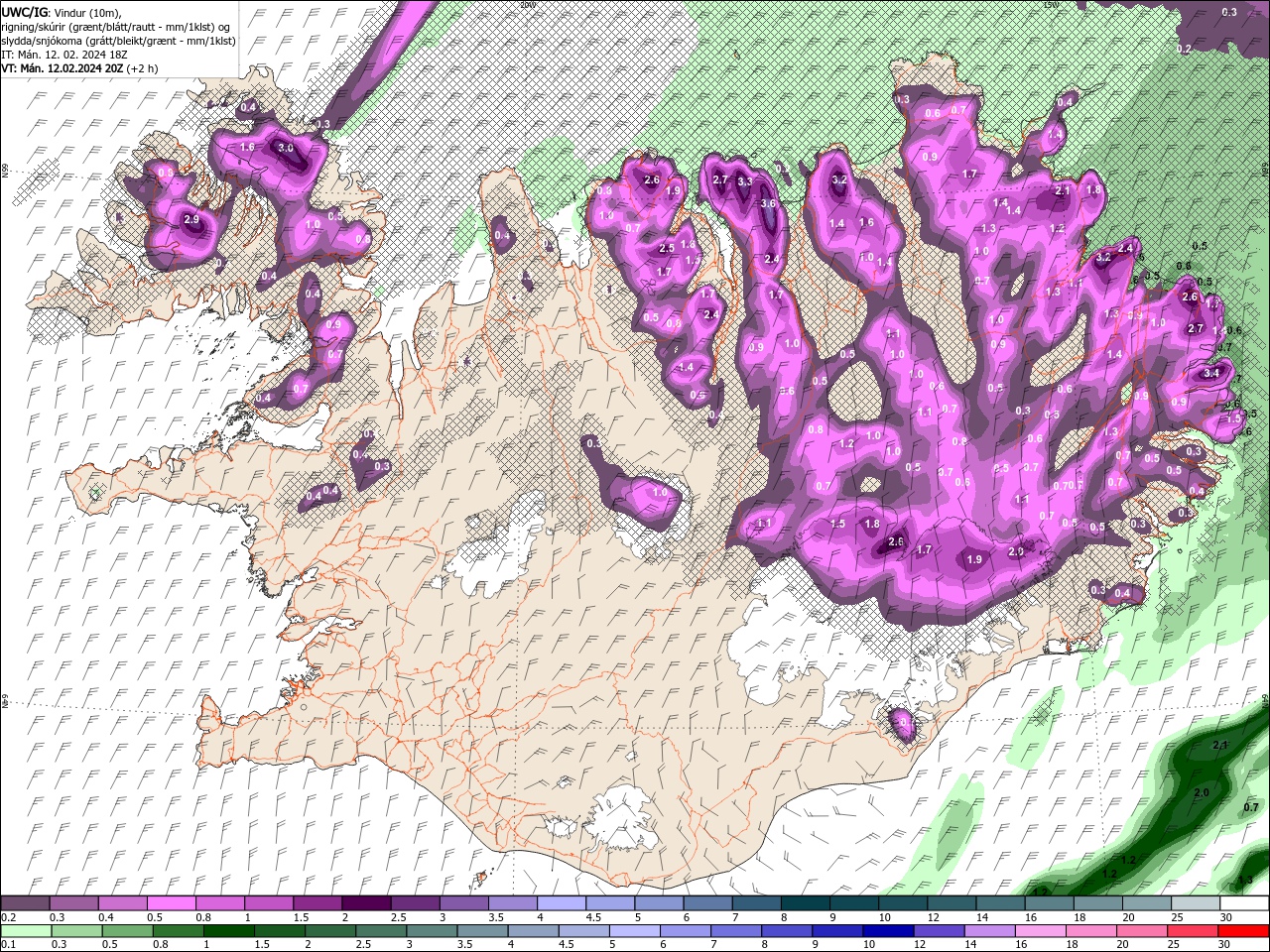This screenshot has width=1270, height=952.
Task: Select the 'slydda/snjókoma' legend description line
Action: pyautogui.click(x=118, y=41)
